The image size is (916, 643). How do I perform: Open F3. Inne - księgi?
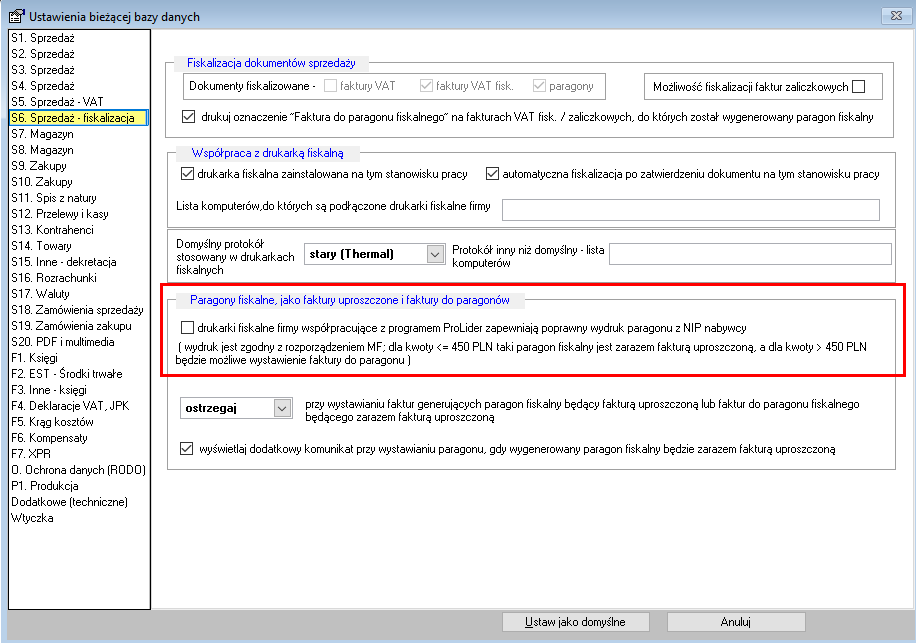pyautogui.click(x=79, y=390)
